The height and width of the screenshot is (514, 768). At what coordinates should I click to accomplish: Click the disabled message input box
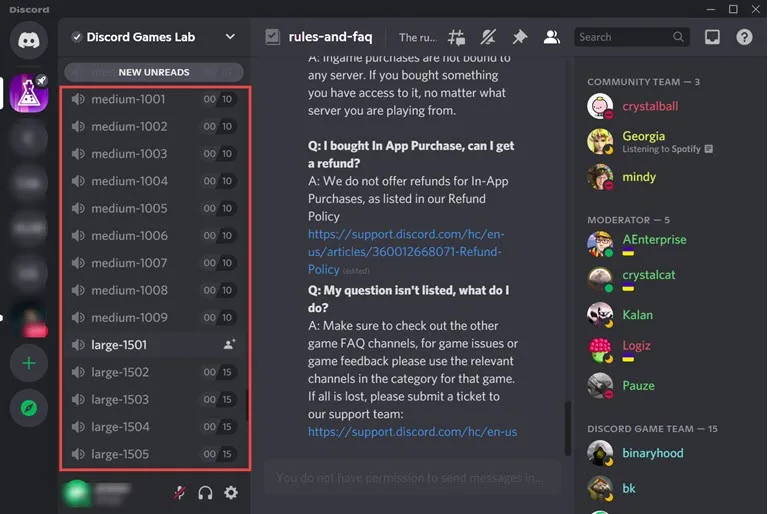[x=412, y=478]
